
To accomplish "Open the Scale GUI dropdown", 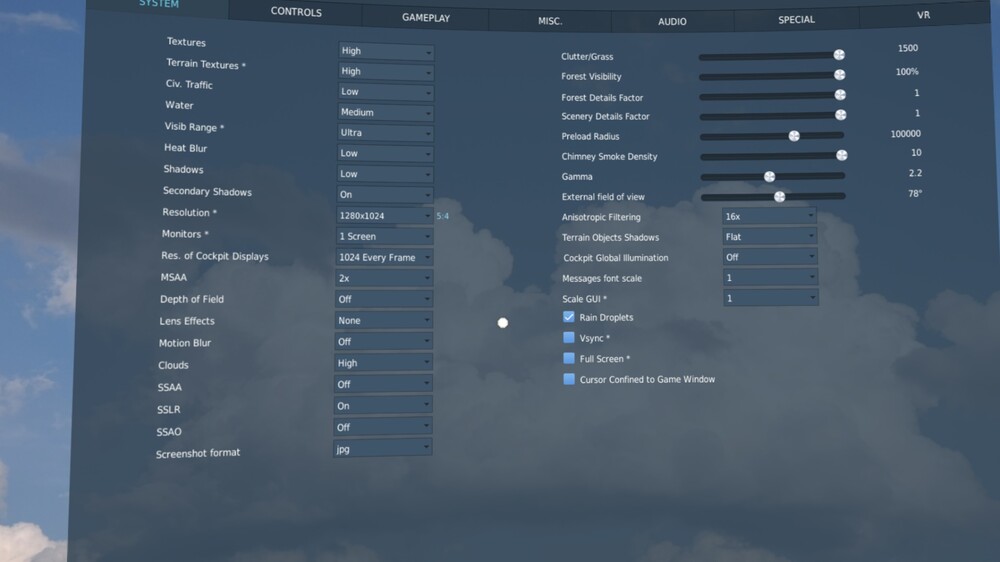I will pos(771,298).
